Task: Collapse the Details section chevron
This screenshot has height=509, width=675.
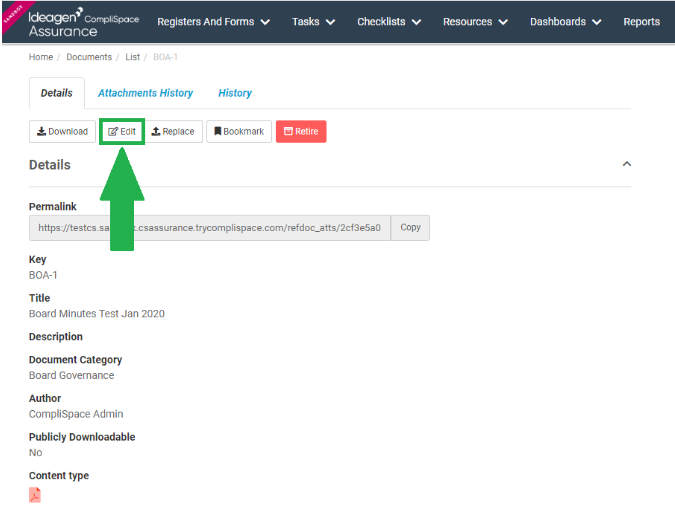Action: pyautogui.click(x=627, y=164)
